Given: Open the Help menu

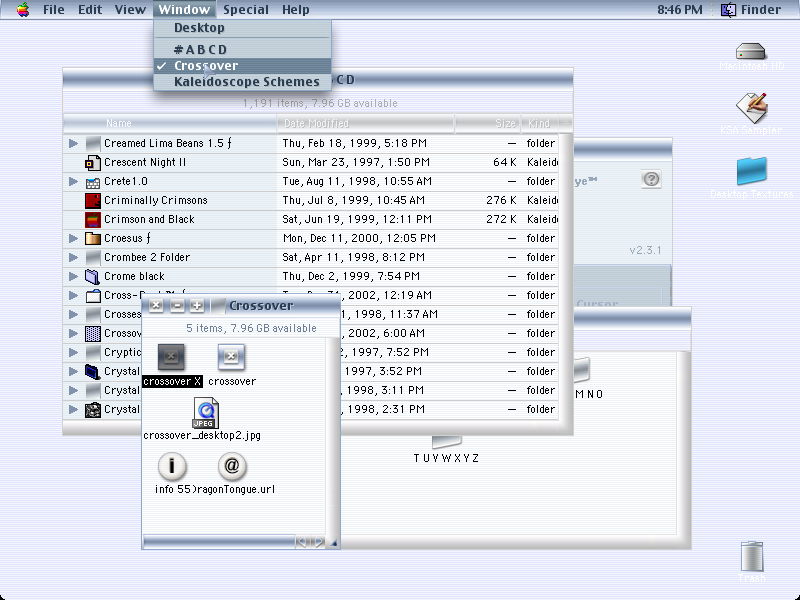Looking at the screenshot, I should 295,10.
